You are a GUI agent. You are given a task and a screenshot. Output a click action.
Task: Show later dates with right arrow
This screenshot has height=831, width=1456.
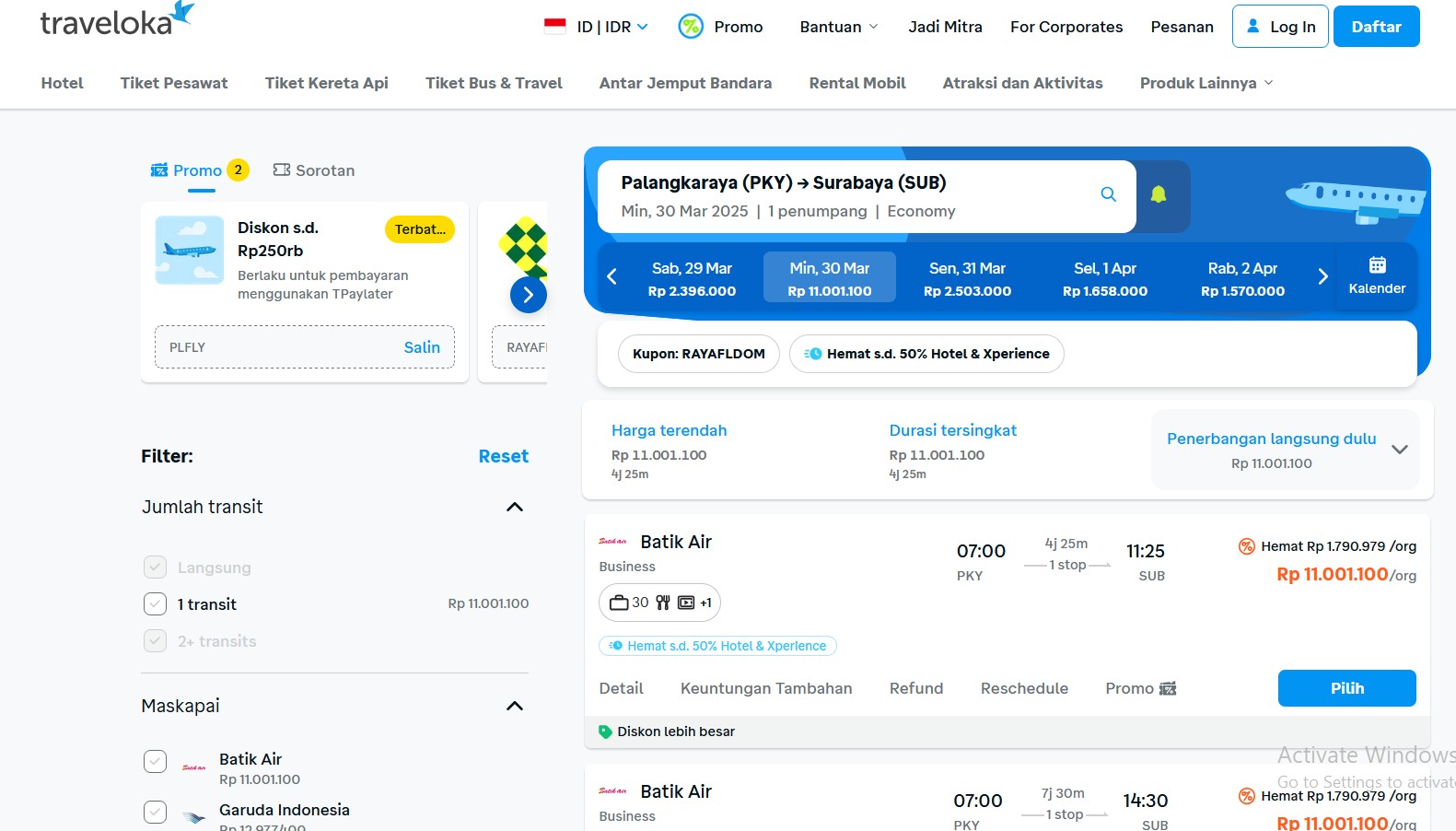[x=1322, y=276]
